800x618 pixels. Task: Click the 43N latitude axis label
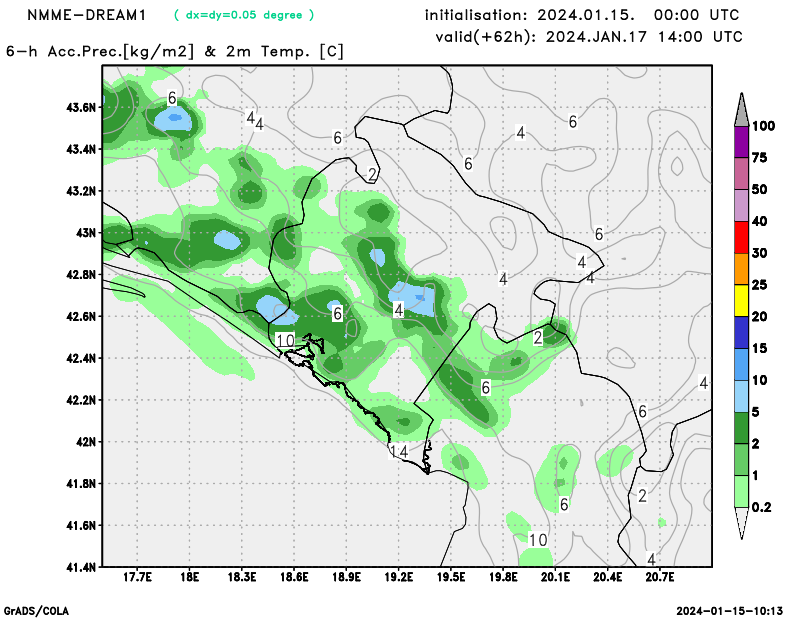[86, 233]
